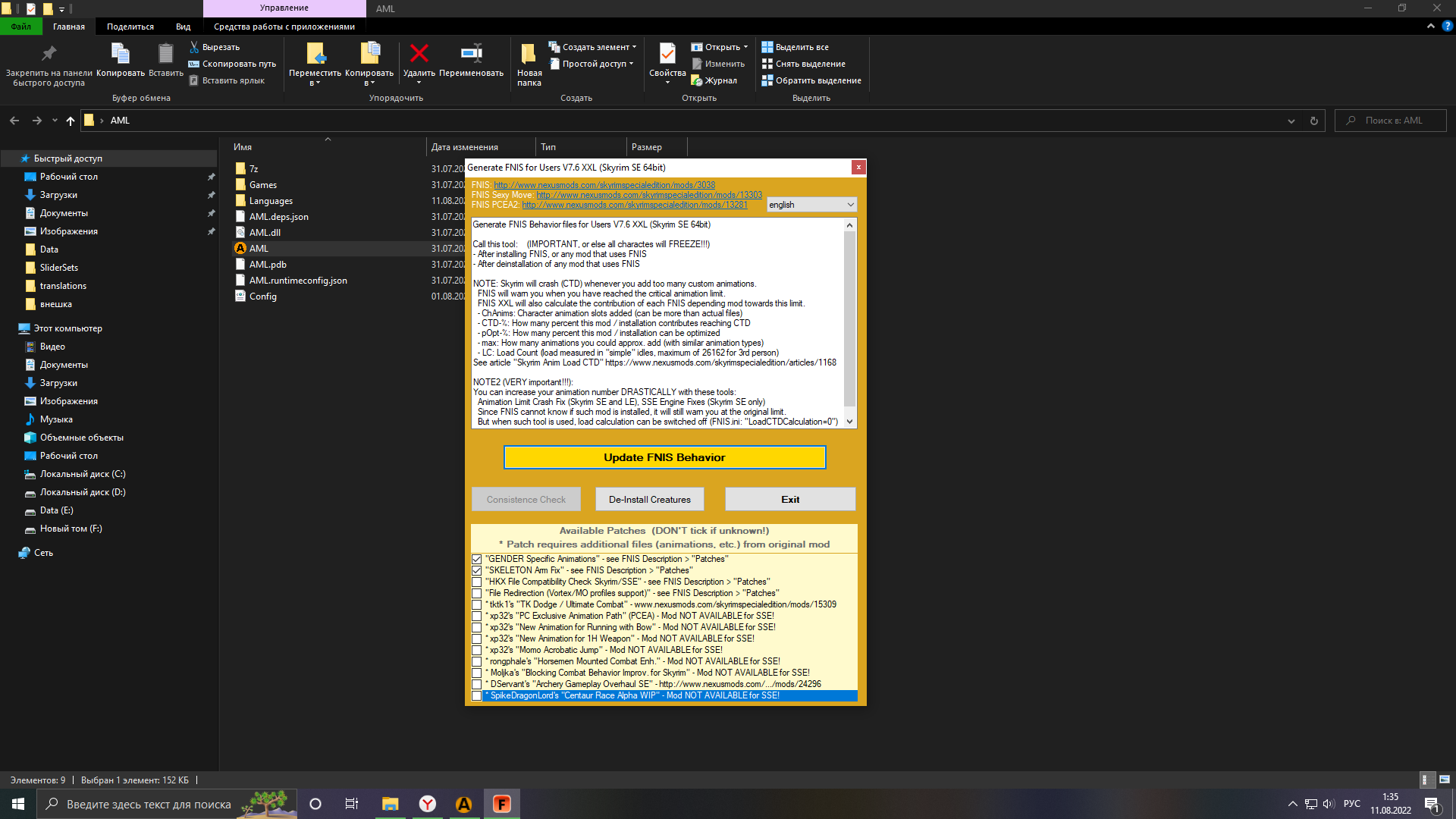
Task: Click the description text scrollbar down arrow
Action: tap(849, 422)
